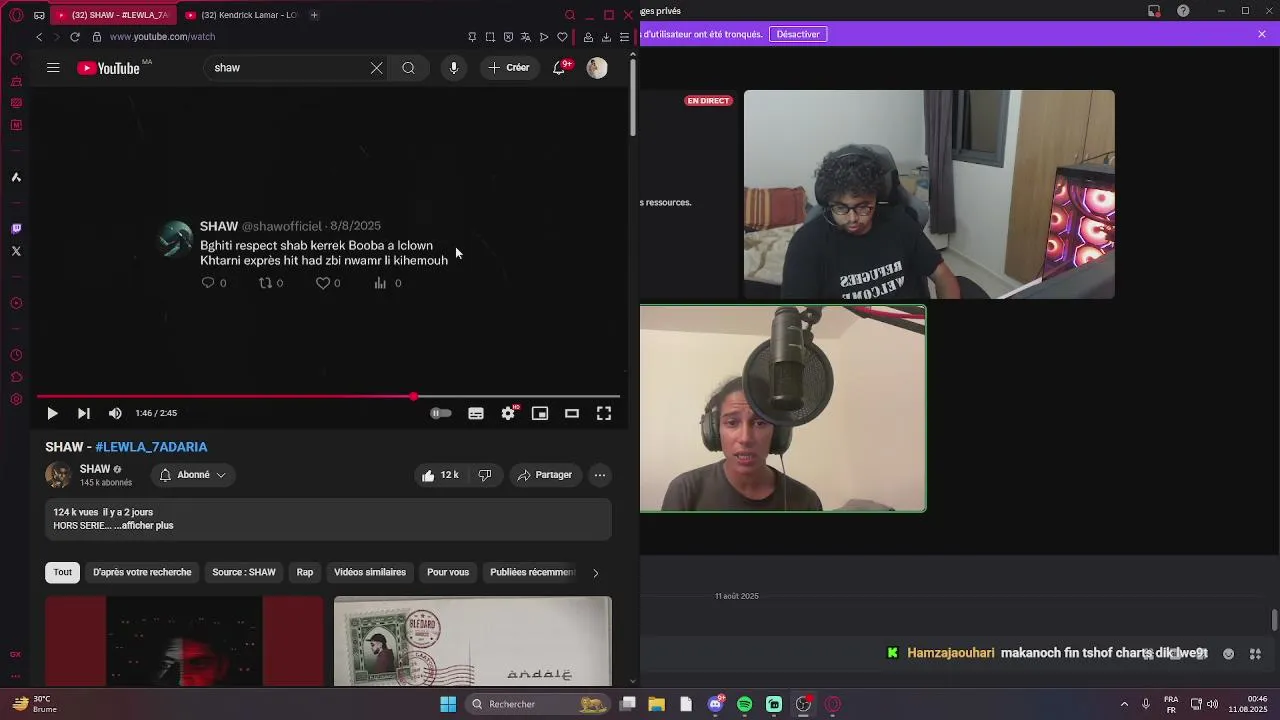Show hidden tray icons chevron

coord(1124,704)
